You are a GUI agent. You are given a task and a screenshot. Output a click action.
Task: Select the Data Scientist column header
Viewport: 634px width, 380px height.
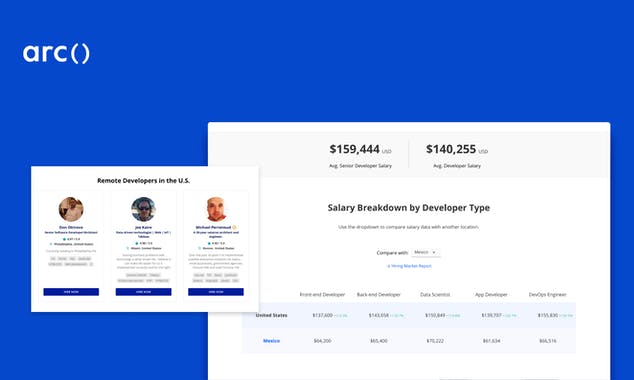pyautogui.click(x=435, y=295)
